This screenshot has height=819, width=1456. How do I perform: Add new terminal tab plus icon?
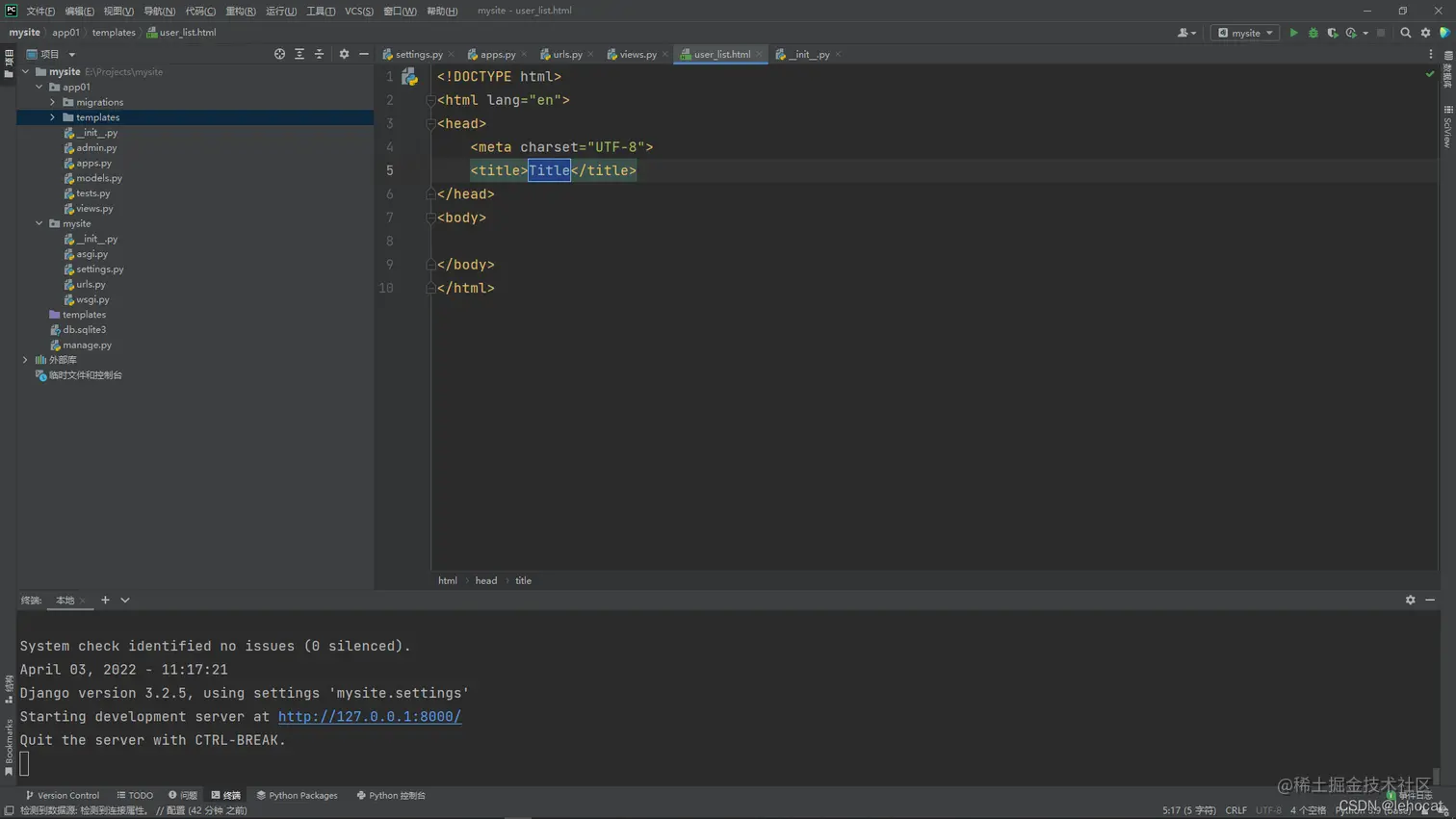[105, 600]
